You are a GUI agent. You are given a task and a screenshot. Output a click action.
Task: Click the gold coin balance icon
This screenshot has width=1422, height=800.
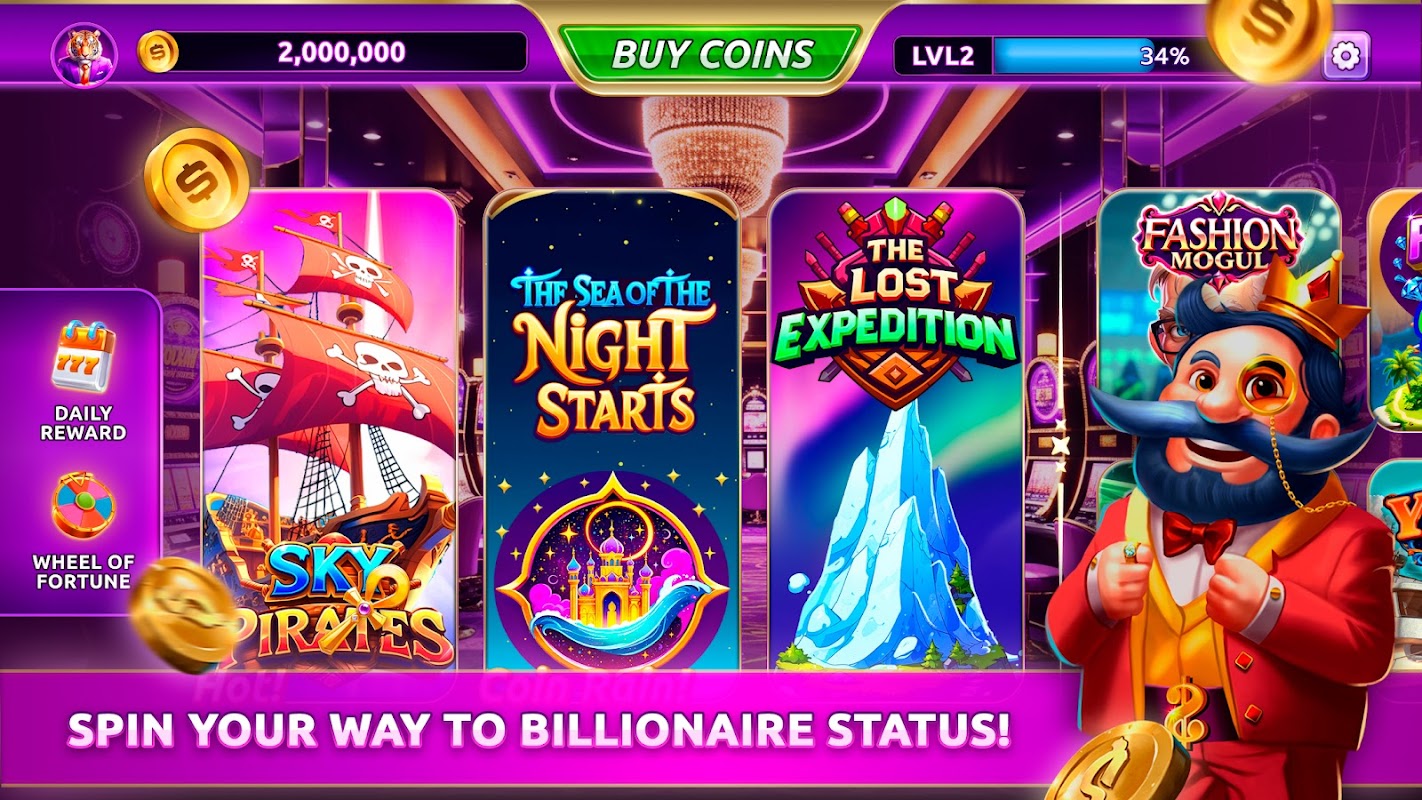157,52
